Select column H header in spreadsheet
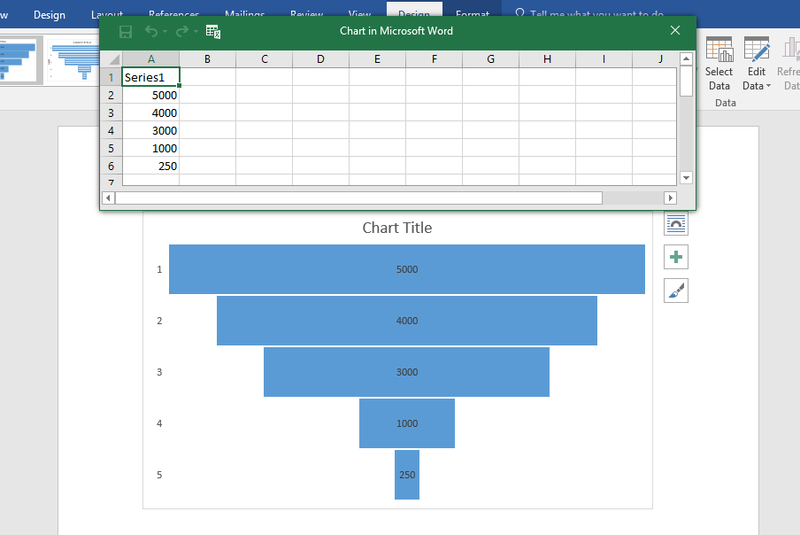 pos(547,59)
